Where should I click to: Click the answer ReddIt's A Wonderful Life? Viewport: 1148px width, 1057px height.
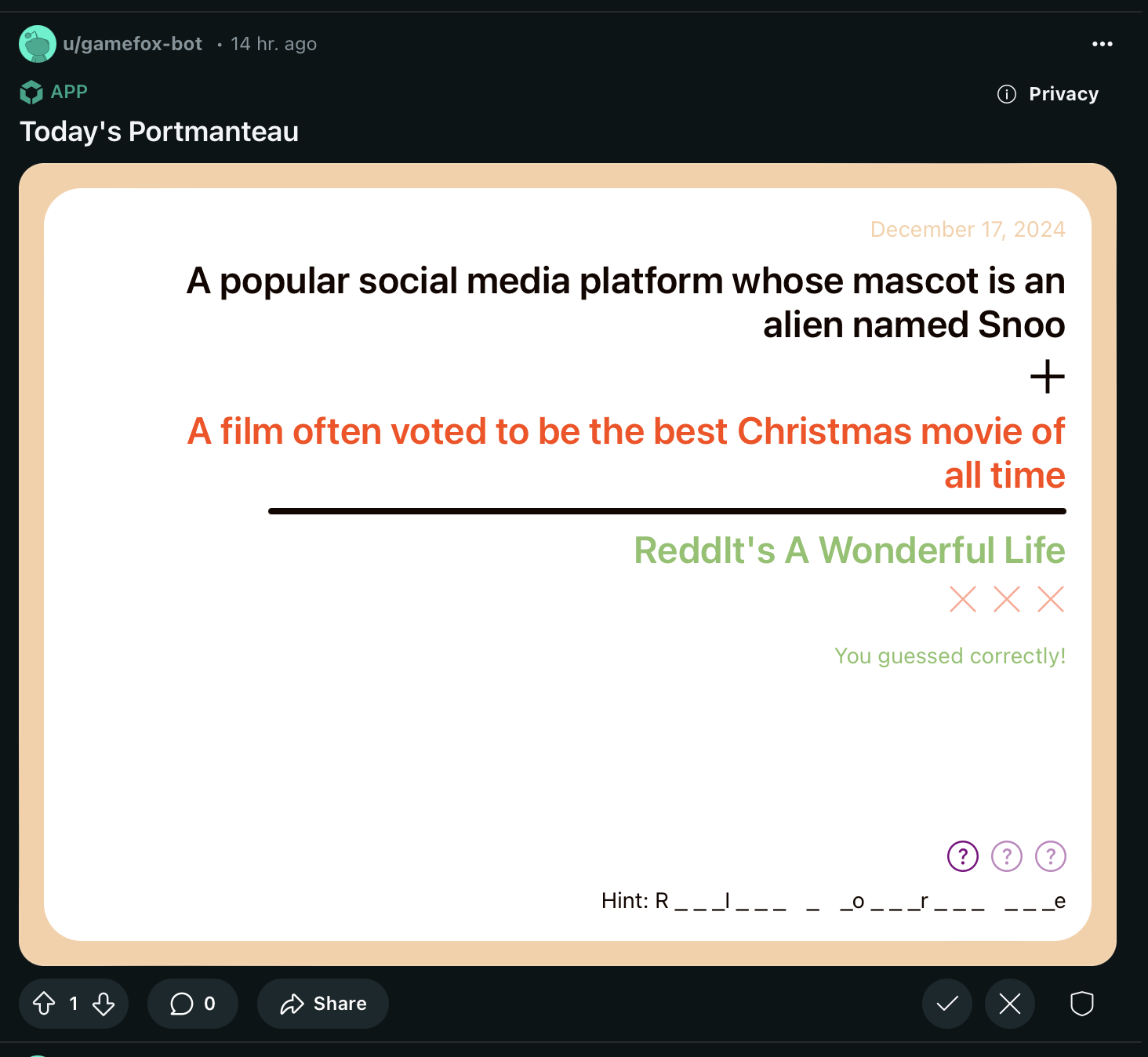(x=850, y=550)
